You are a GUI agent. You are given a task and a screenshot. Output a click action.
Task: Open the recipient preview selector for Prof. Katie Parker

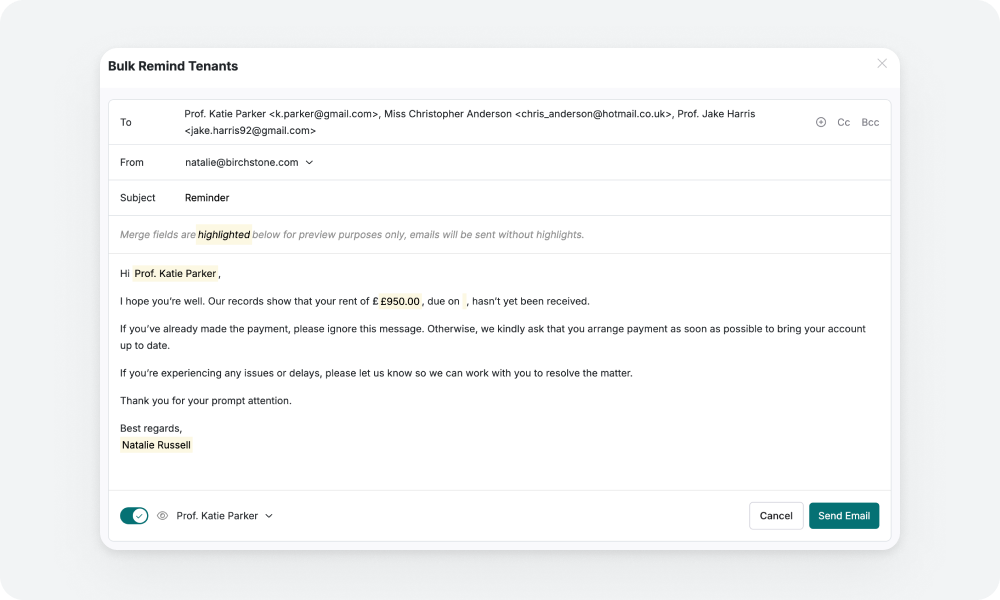tap(220, 515)
